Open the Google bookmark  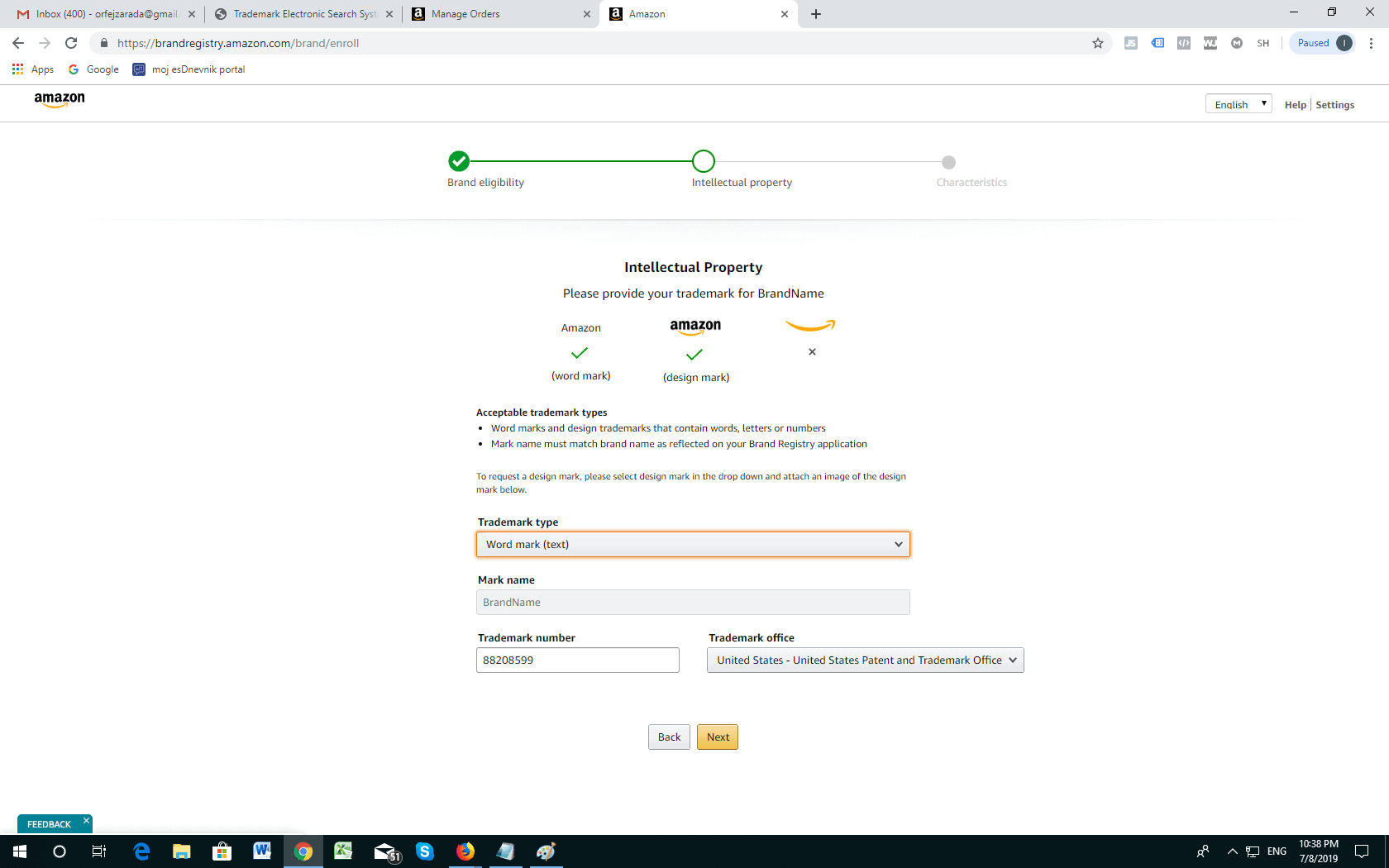coord(93,69)
